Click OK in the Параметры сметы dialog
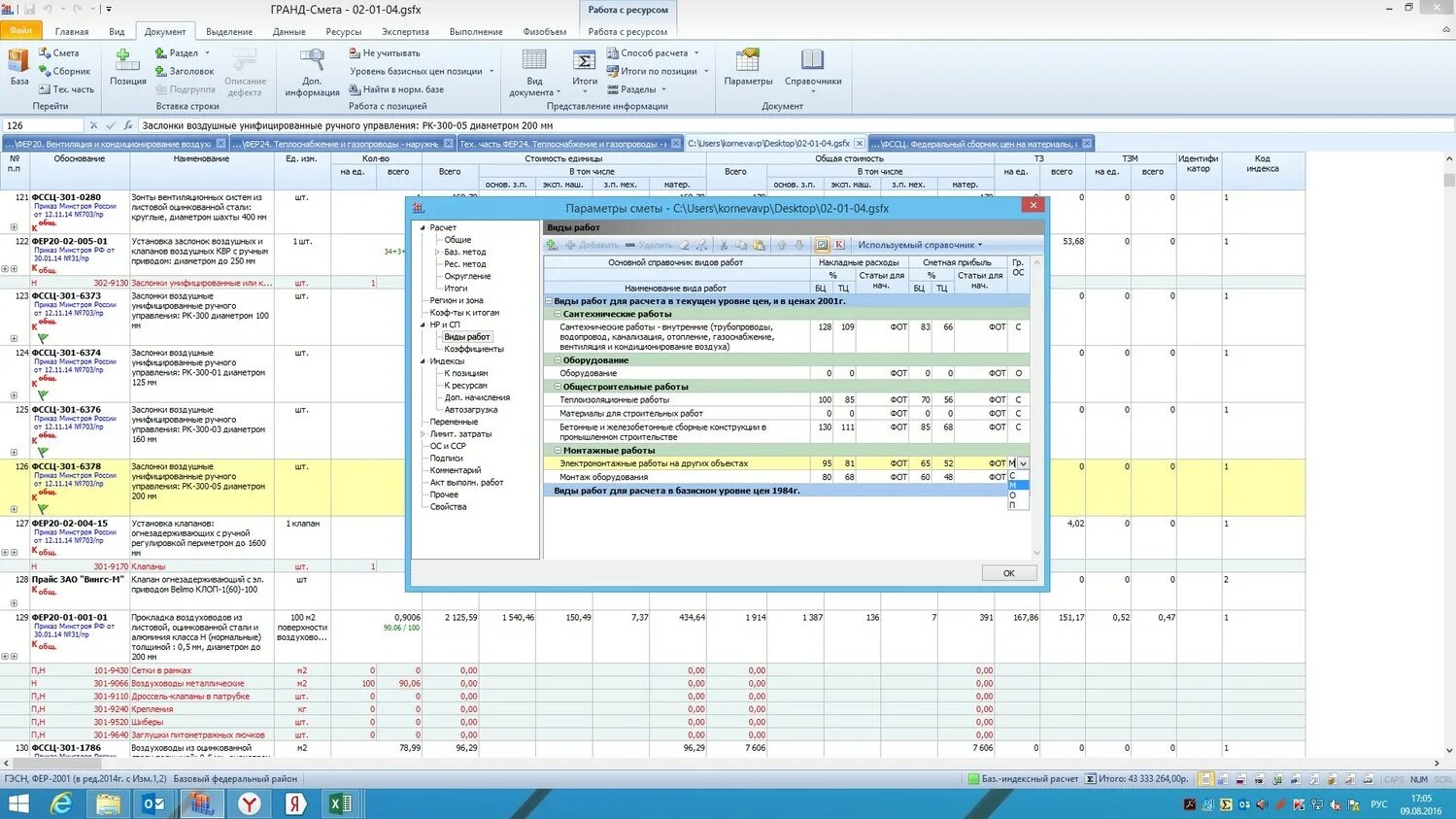The width and height of the screenshot is (1456, 819). pyautogui.click(x=1008, y=573)
